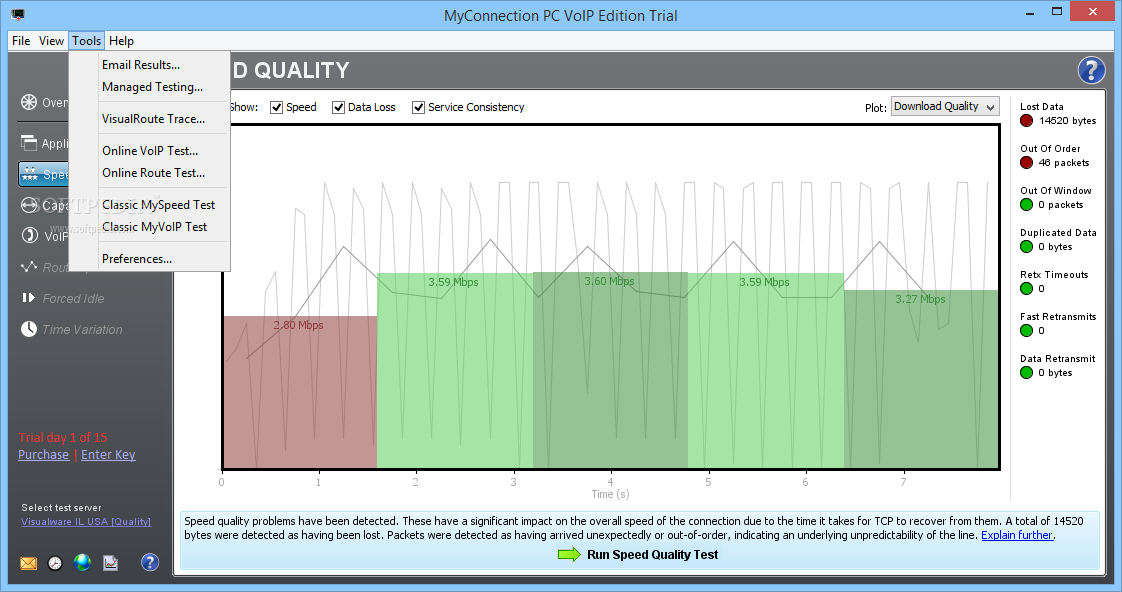Click the 46 packets value
The width and height of the screenshot is (1122, 592).
point(1064,162)
